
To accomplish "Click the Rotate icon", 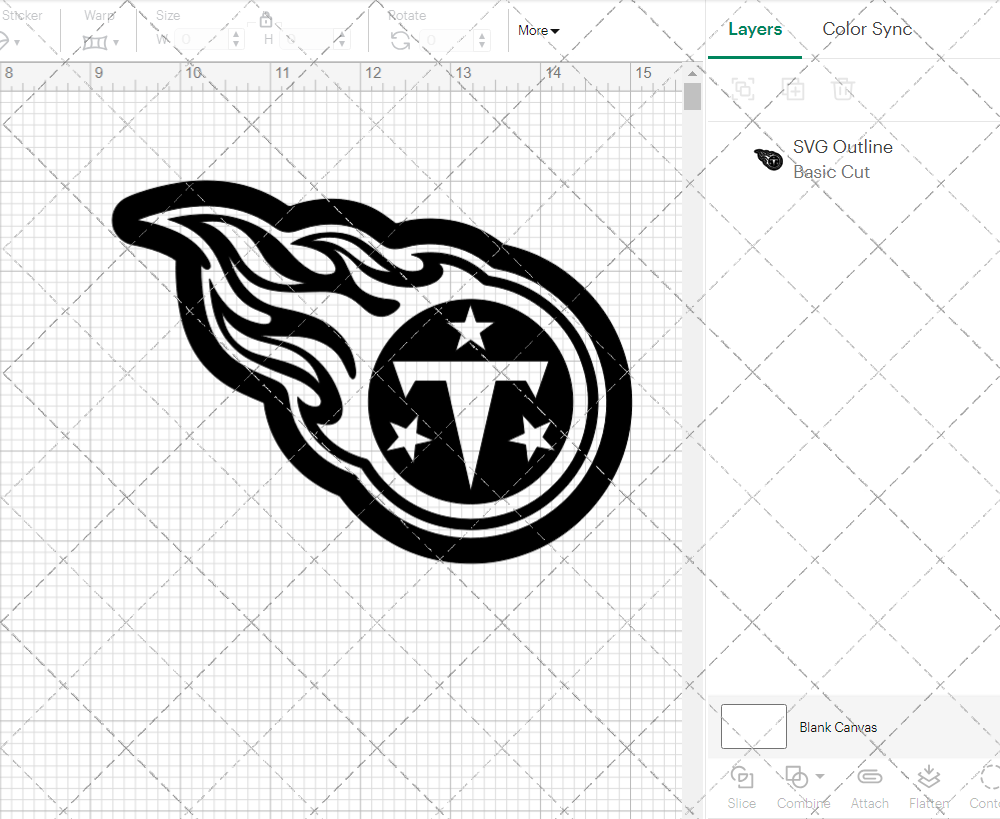I will 401,40.
